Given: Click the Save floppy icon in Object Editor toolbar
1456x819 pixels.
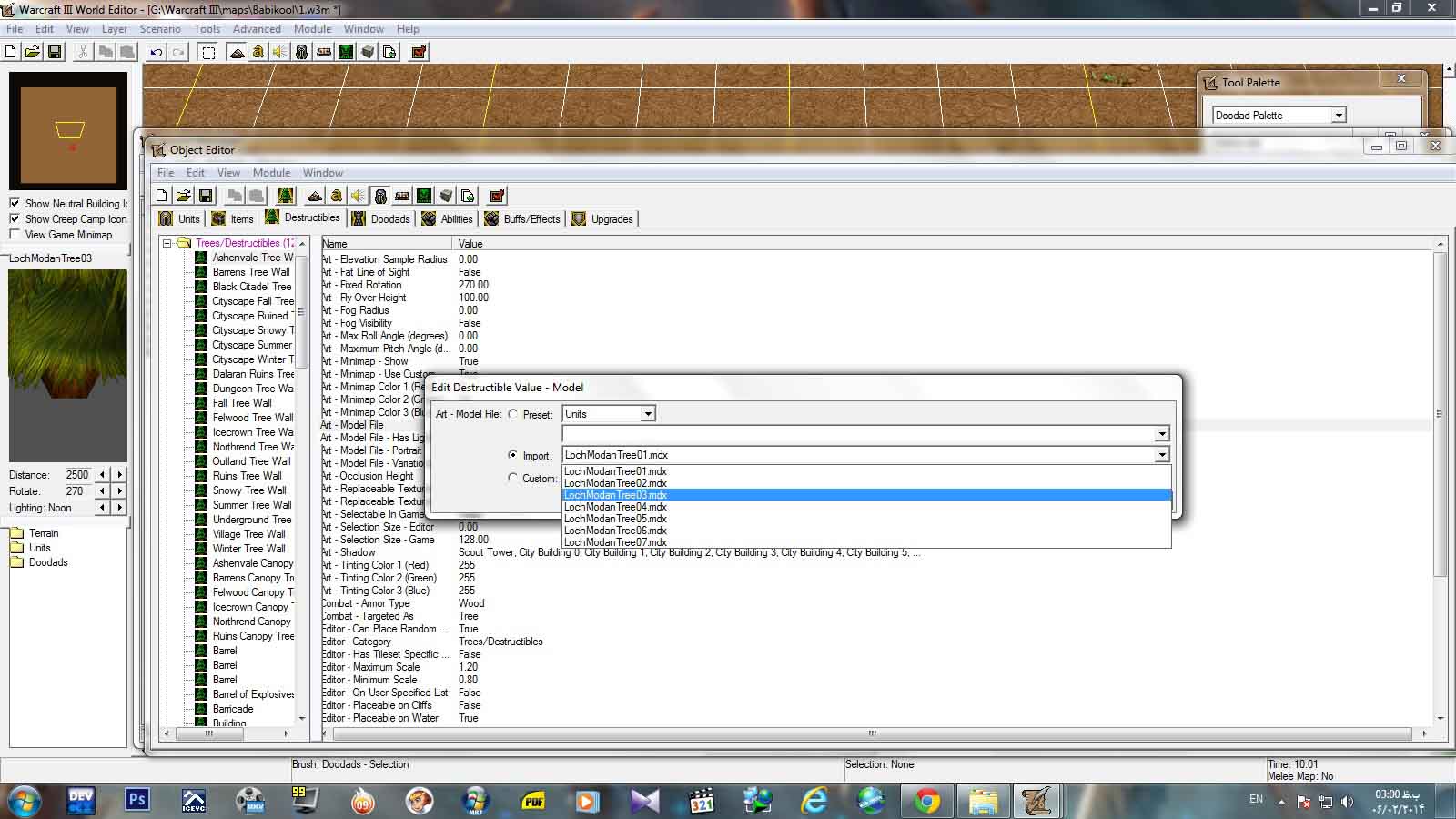Looking at the screenshot, I should click(x=206, y=196).
